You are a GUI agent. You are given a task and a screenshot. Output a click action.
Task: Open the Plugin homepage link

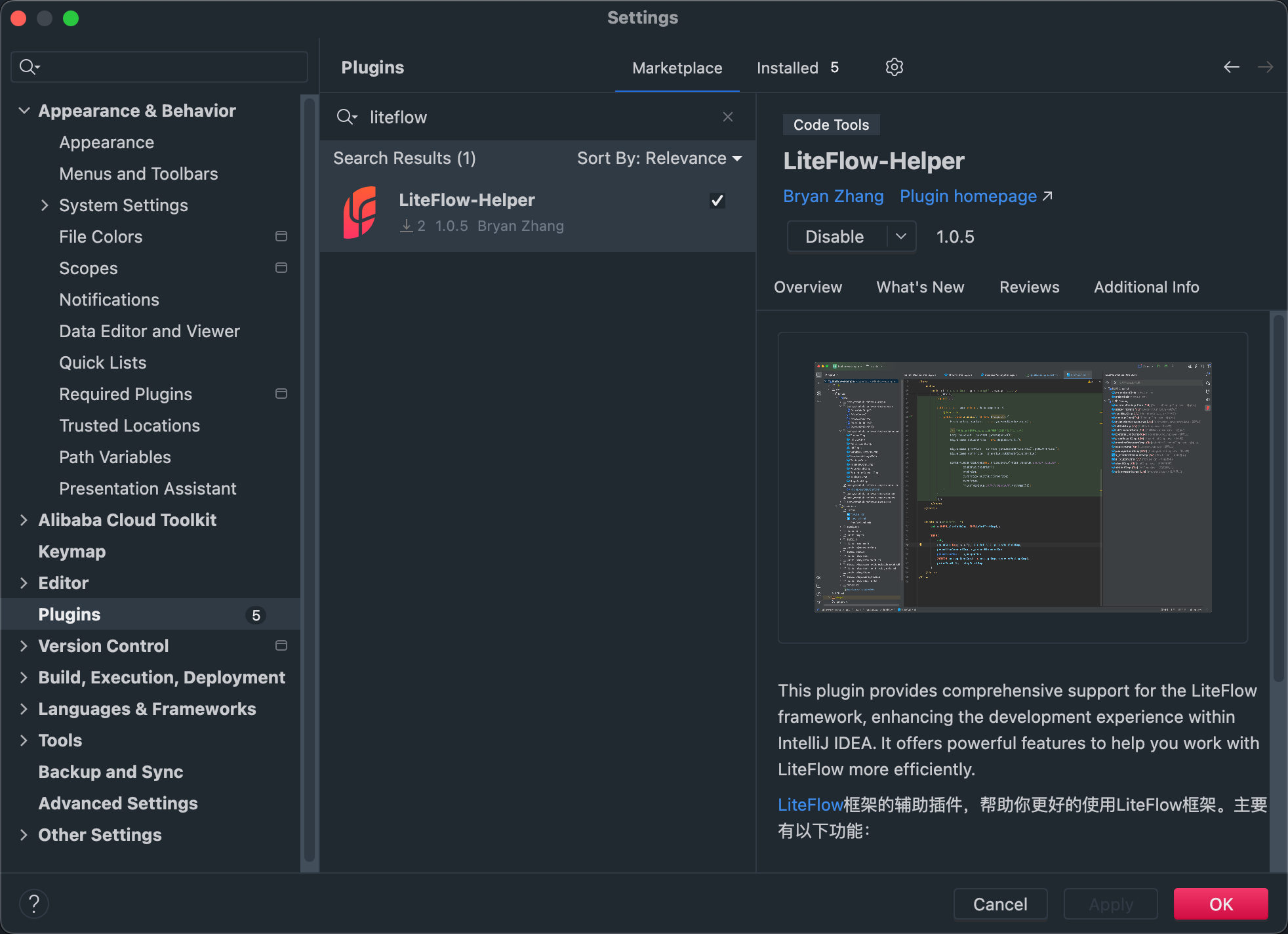968,196
